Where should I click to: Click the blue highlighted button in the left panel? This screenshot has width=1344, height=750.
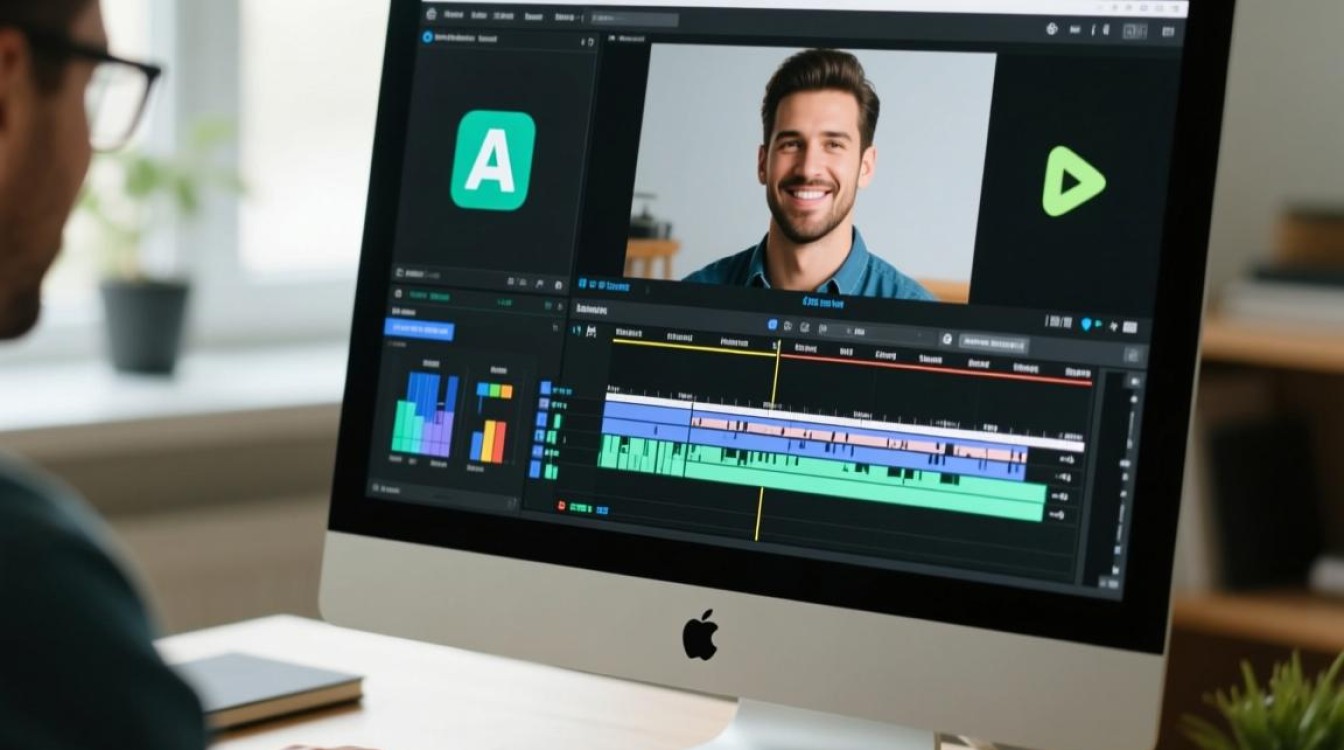pyautogui.click(x=418, y=329)
